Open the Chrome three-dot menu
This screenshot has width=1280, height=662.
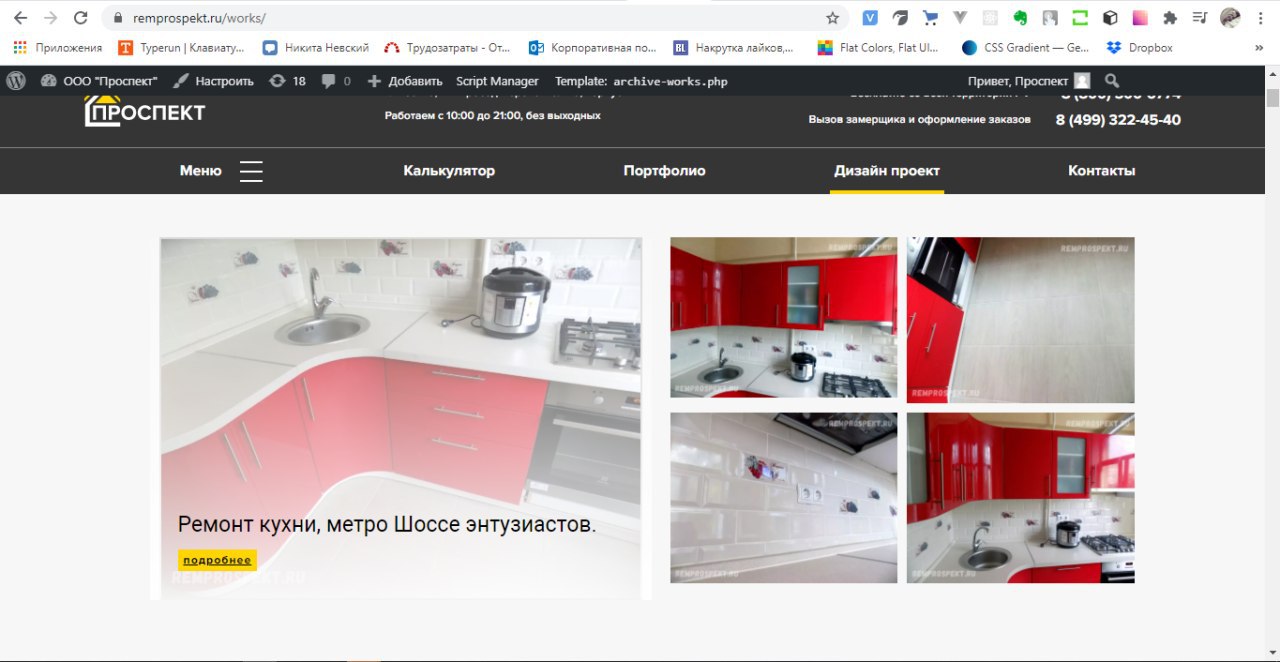tap(1260, 18)
